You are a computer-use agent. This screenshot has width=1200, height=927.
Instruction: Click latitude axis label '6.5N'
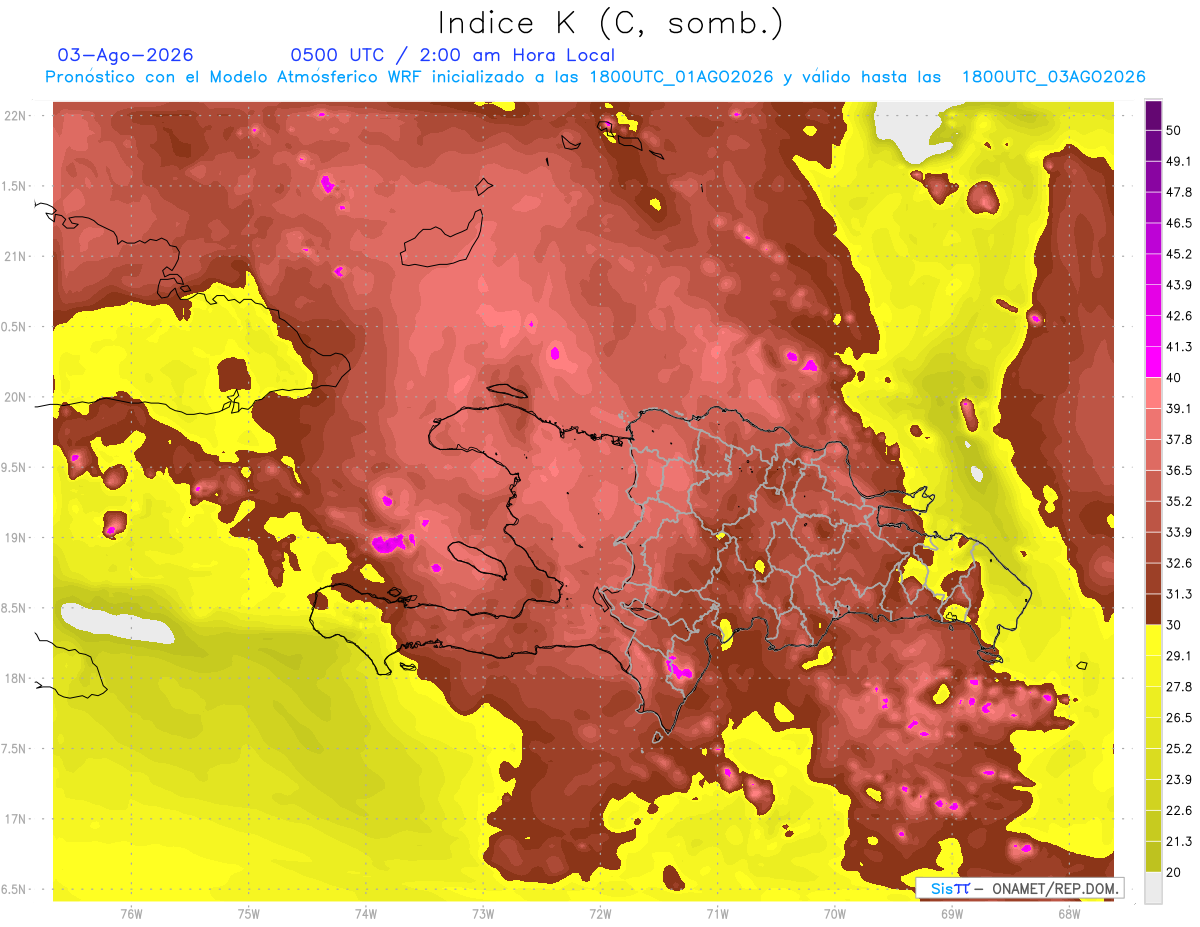tap(15, 890)
